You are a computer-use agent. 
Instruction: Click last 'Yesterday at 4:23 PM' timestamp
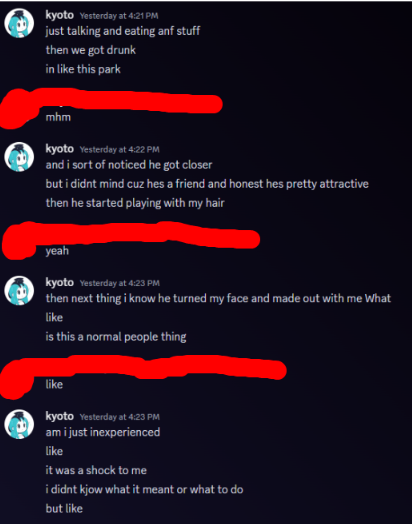point(120,417)
